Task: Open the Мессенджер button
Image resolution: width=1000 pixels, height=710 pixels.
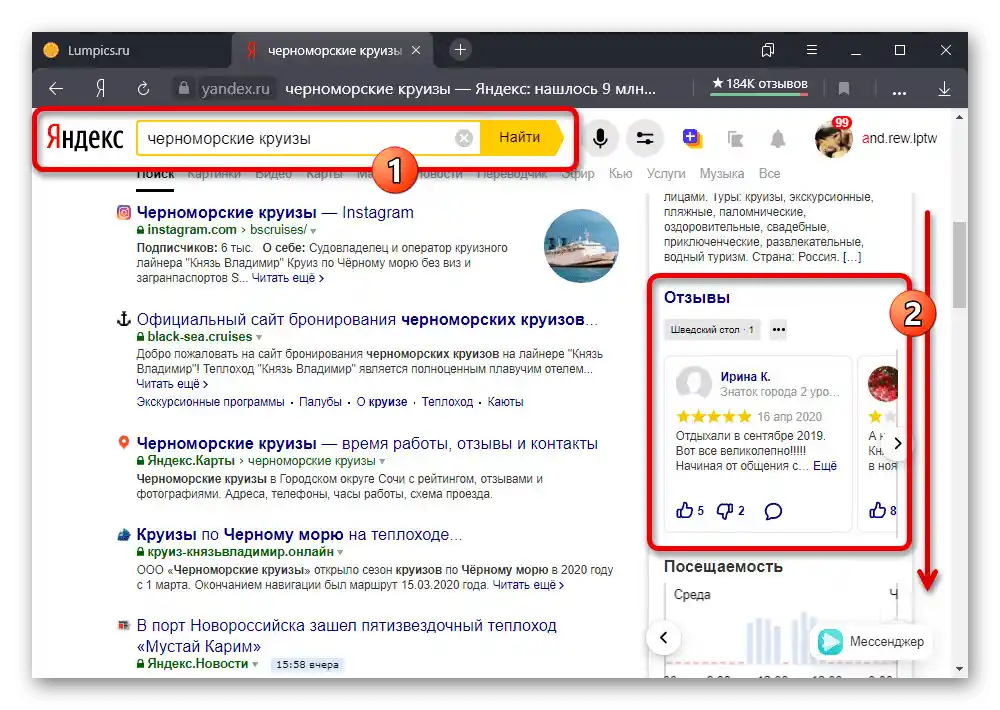Action: click(872, 641)
